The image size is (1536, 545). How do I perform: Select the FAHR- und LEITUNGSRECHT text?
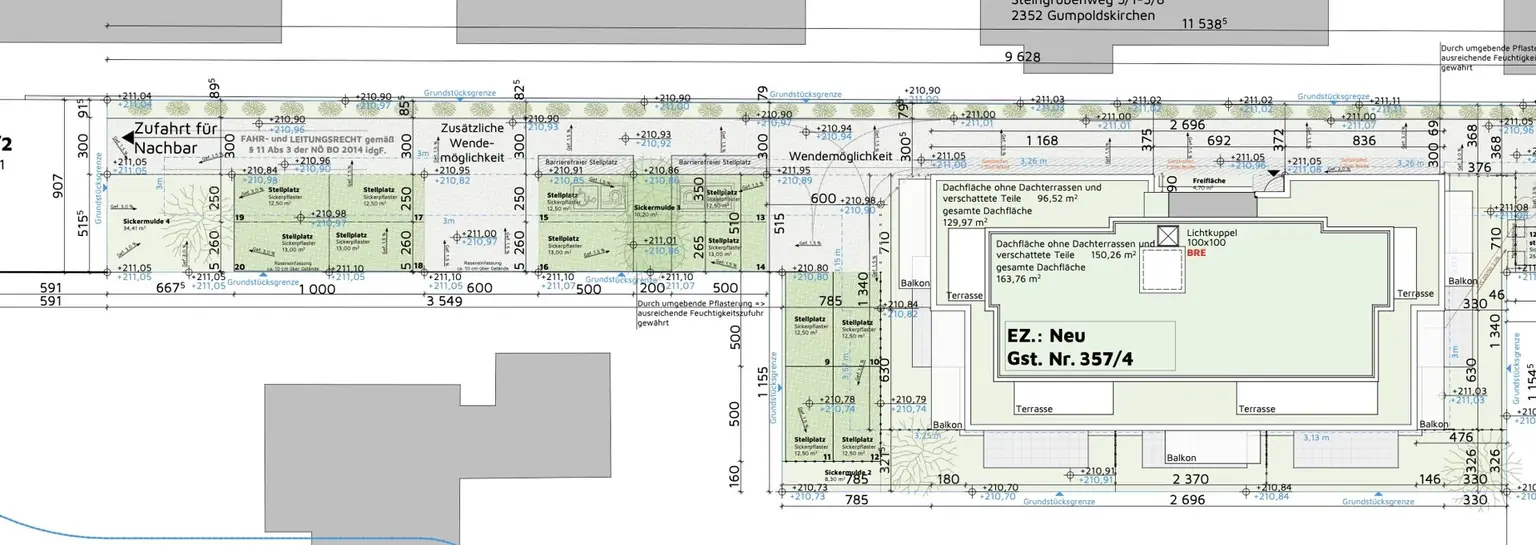(x=318, y=142)
